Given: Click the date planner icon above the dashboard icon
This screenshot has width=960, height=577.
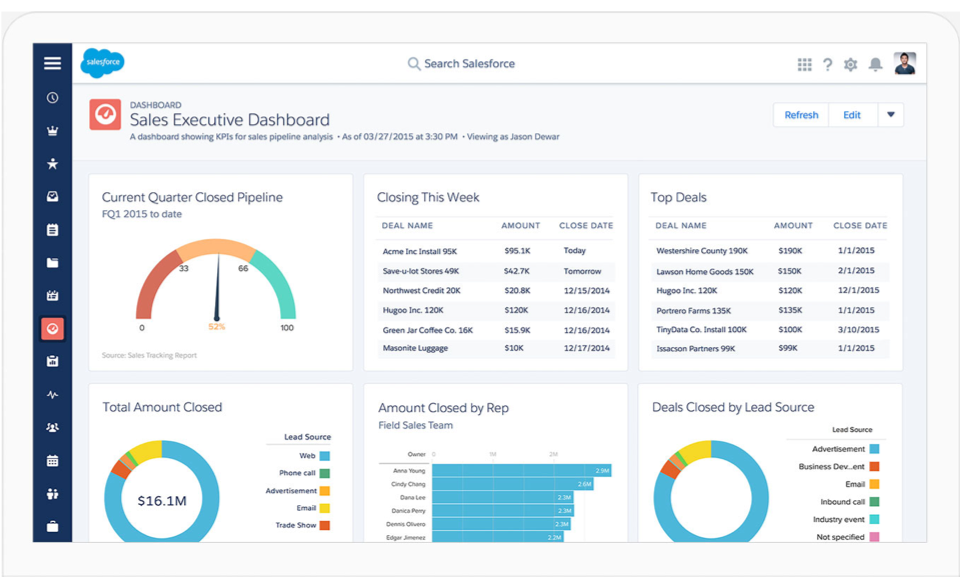Looking at the screenshot, I should tap(53, 296).
